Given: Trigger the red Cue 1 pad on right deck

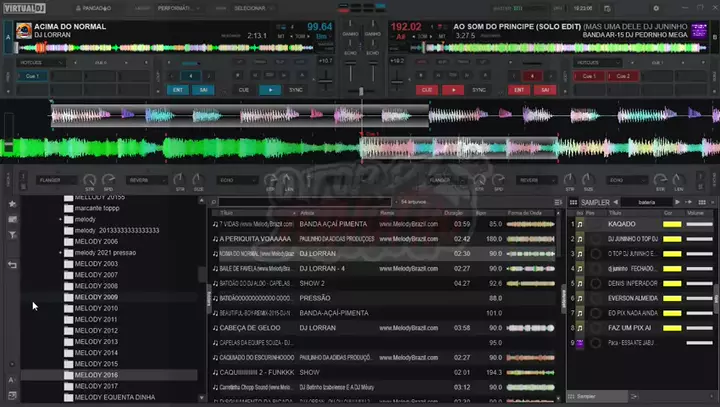Looking at the screenshot, I should tap(589, 76).
